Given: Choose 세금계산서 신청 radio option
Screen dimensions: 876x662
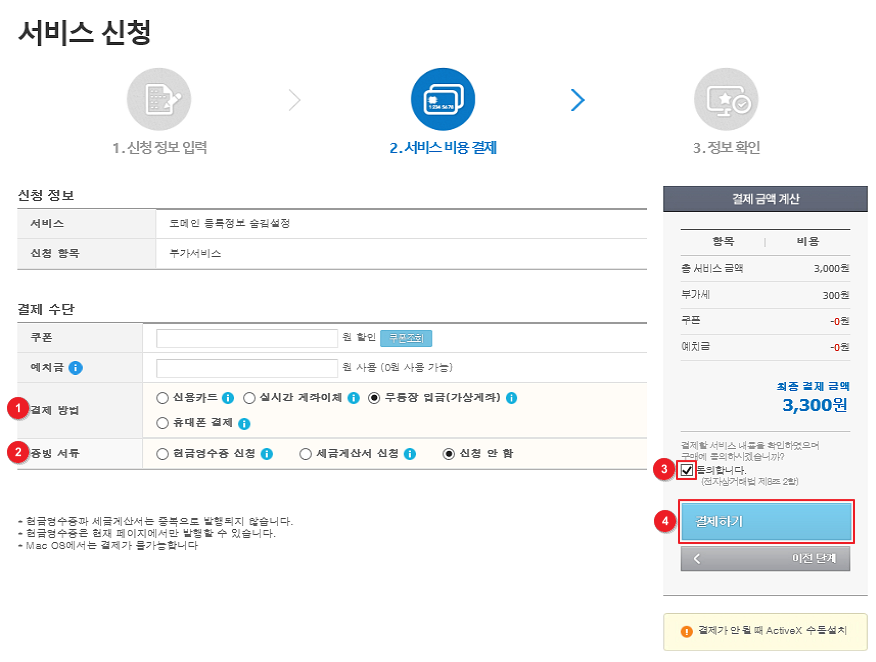Looking at the screenshot, I should coord(306,454).
